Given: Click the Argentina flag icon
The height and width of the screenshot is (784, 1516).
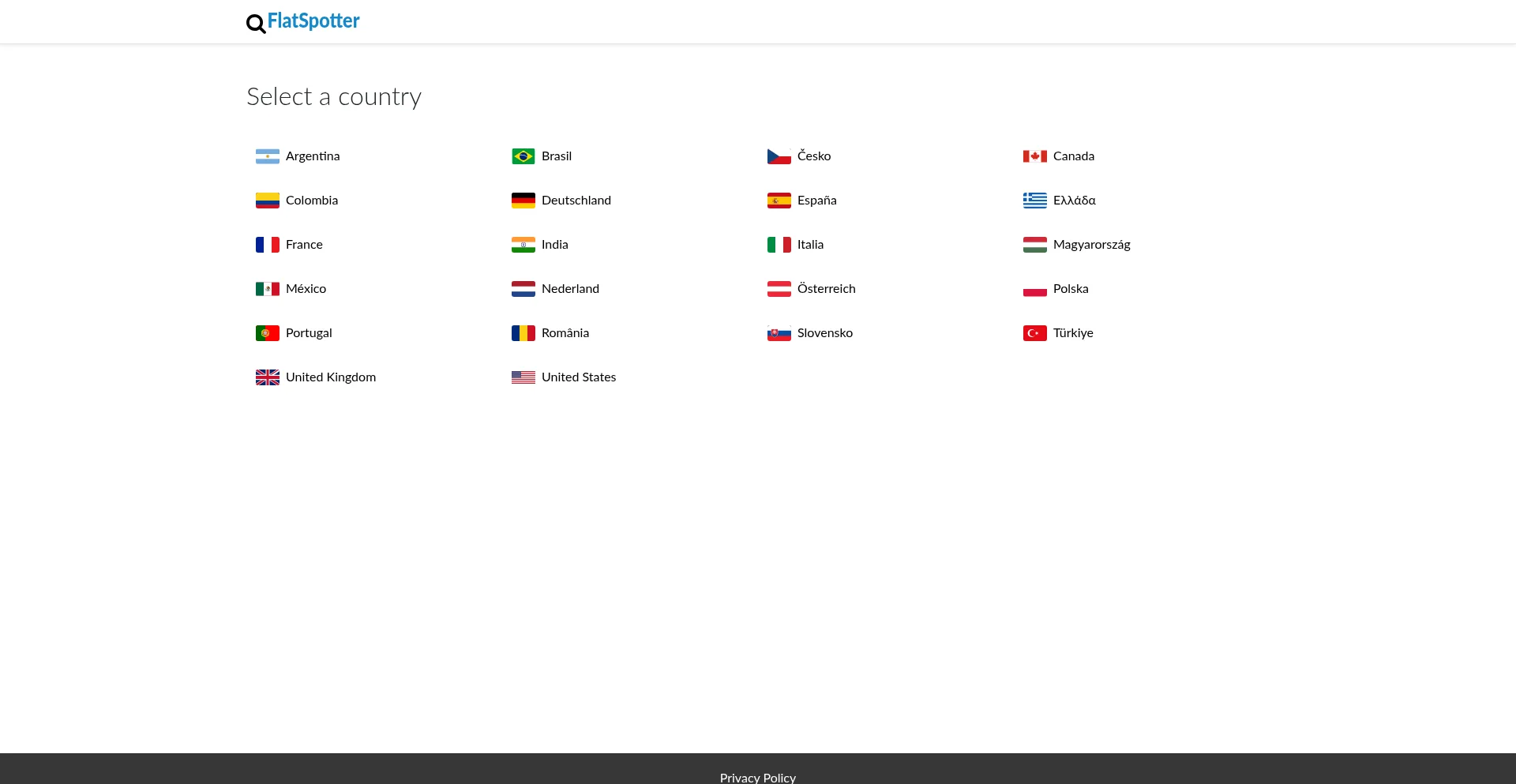Looking at the screenshot, I should (267, 156).
